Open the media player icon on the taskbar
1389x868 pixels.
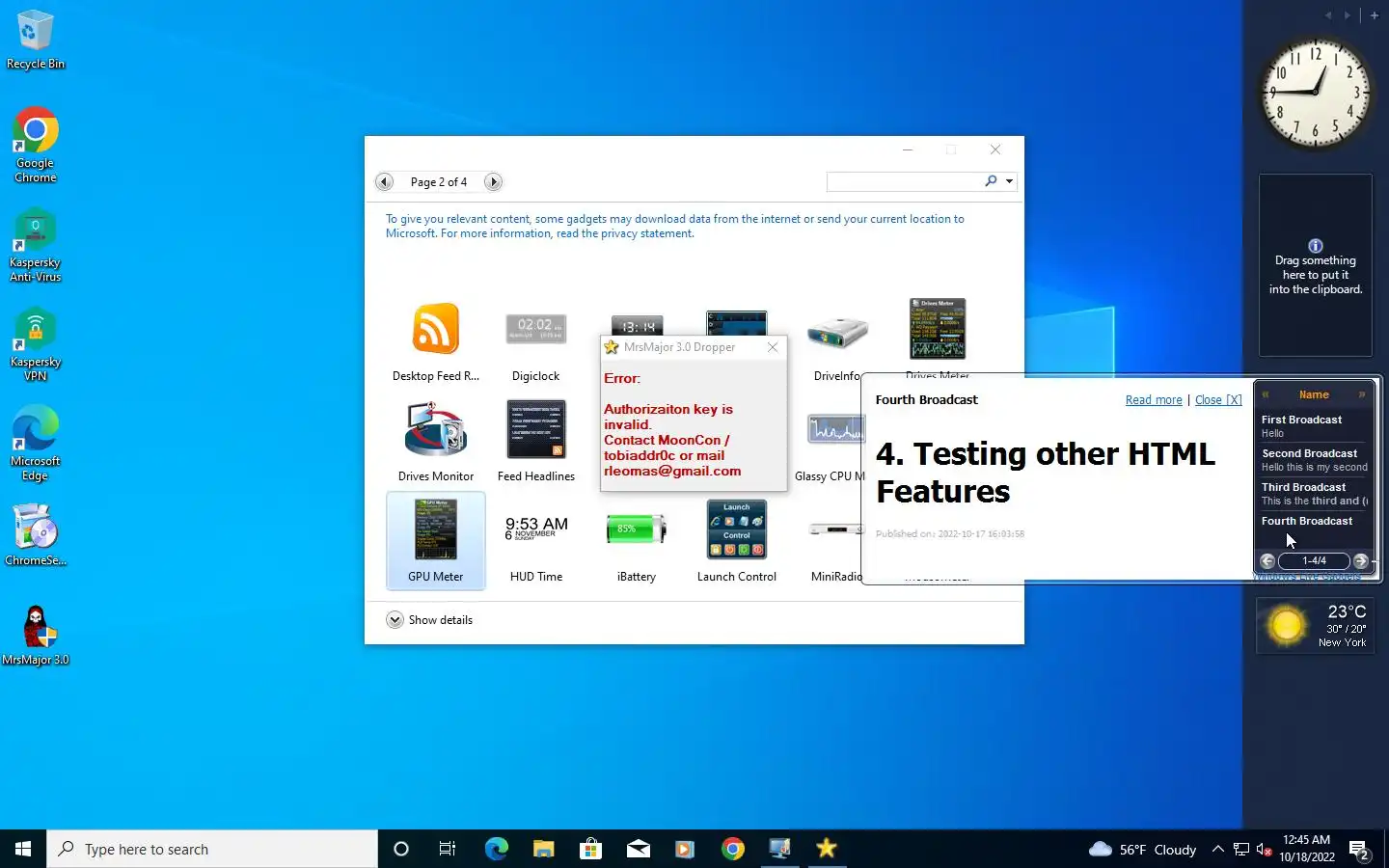pyautogui.click(x=685, y=849)
